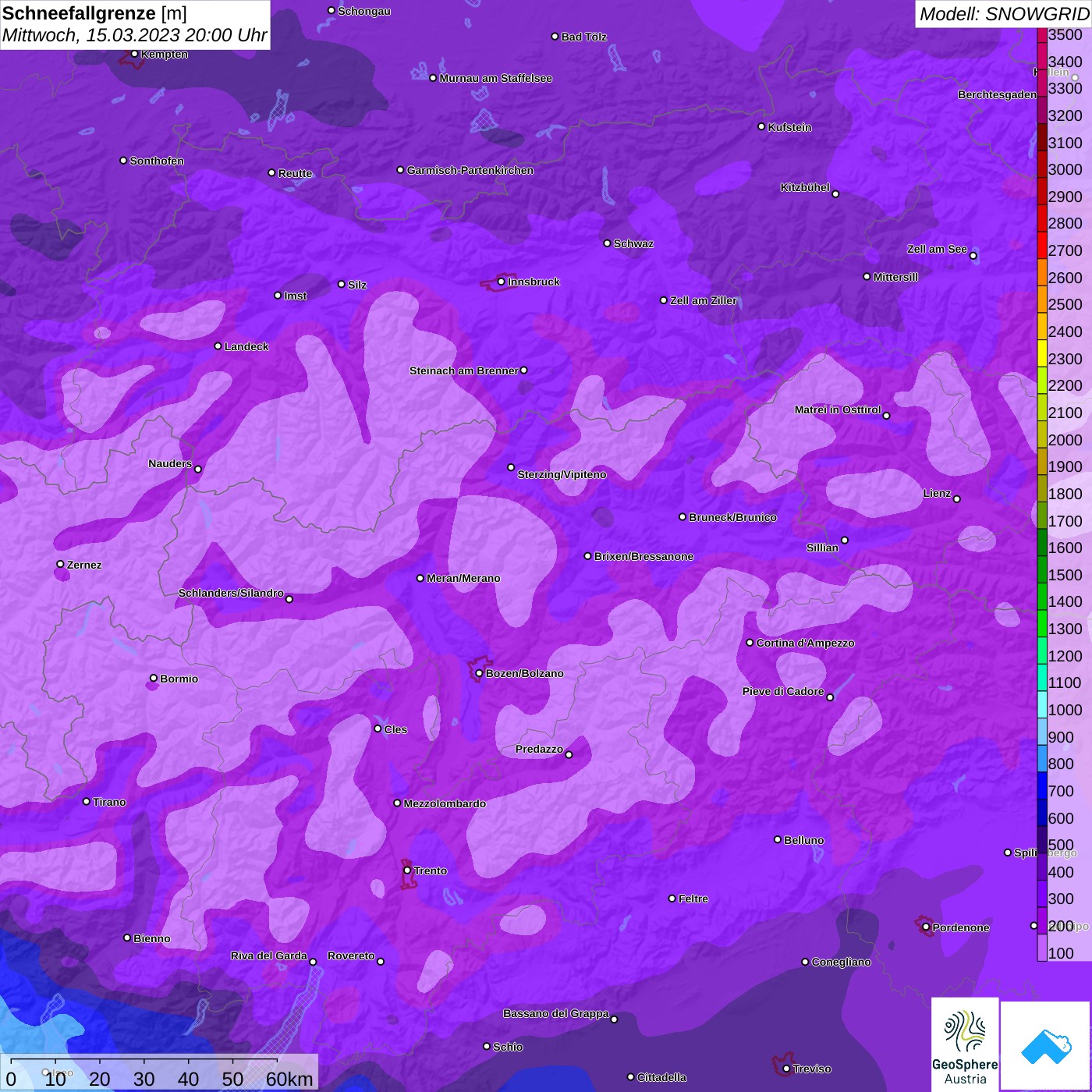Image resolution: width=1092 pixels, height=1092 pixels.
Task: Click the 1500 legend value
Action: coord(1065,575)
